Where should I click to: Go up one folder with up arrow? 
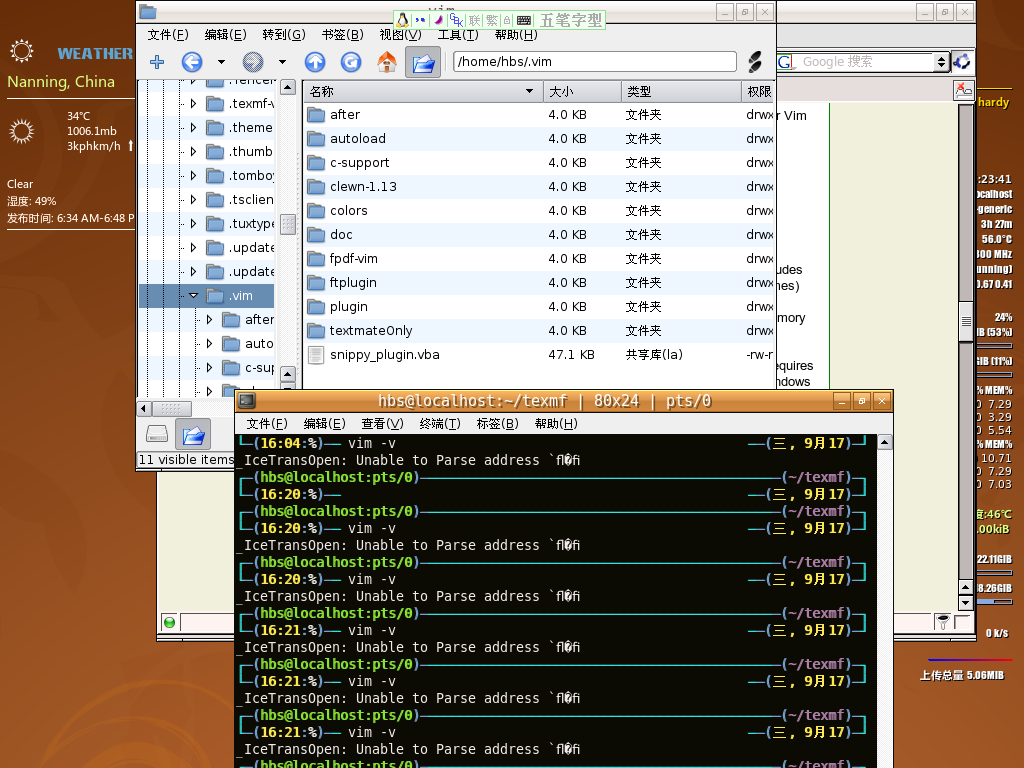[x=315, y=62]
